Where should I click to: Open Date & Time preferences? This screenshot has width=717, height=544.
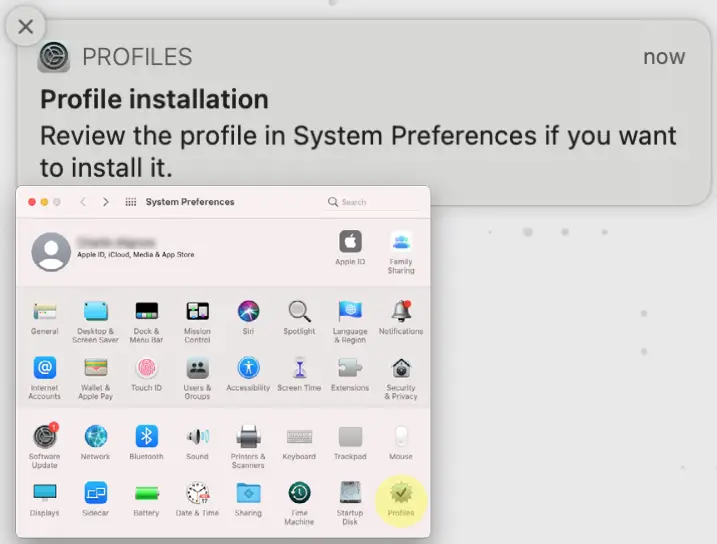[197, 498]
